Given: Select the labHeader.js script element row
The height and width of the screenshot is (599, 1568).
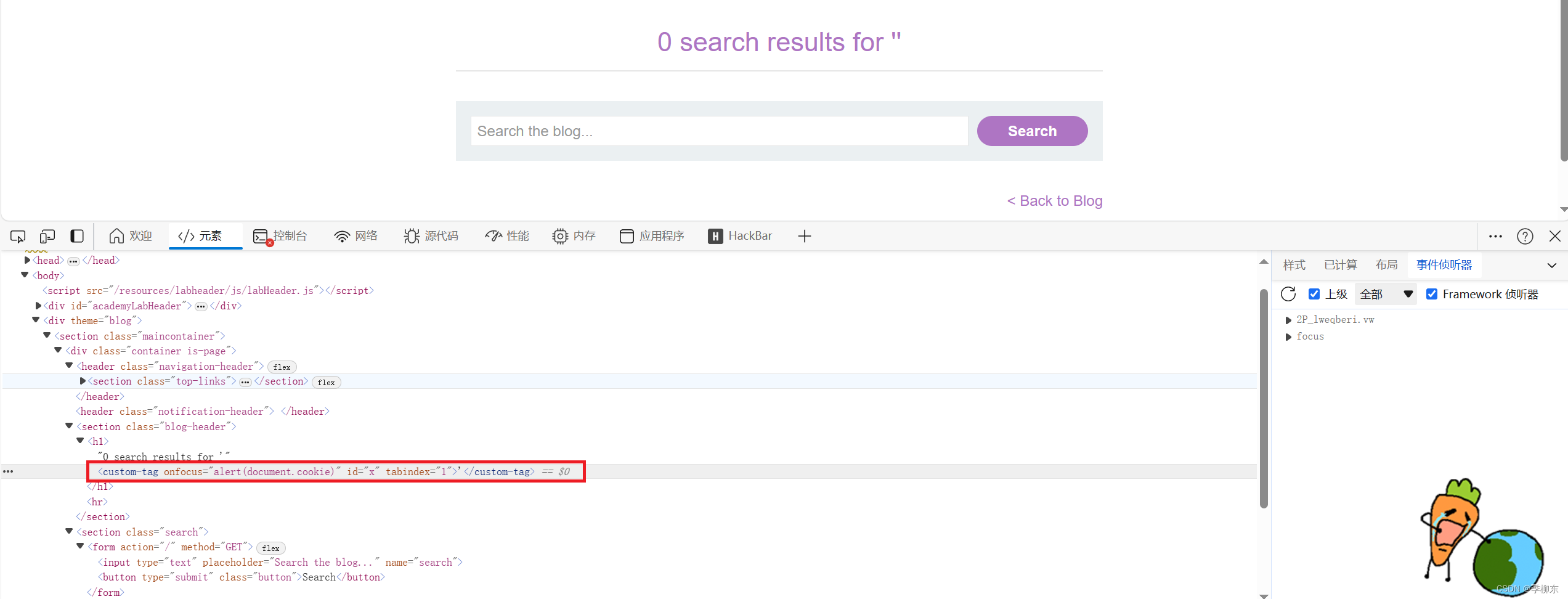Looking at the screenshot, I should 208,290.
